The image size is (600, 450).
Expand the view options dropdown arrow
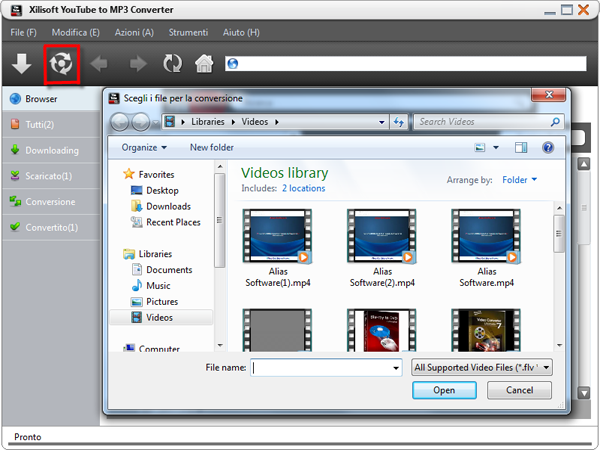coord(496,147)
